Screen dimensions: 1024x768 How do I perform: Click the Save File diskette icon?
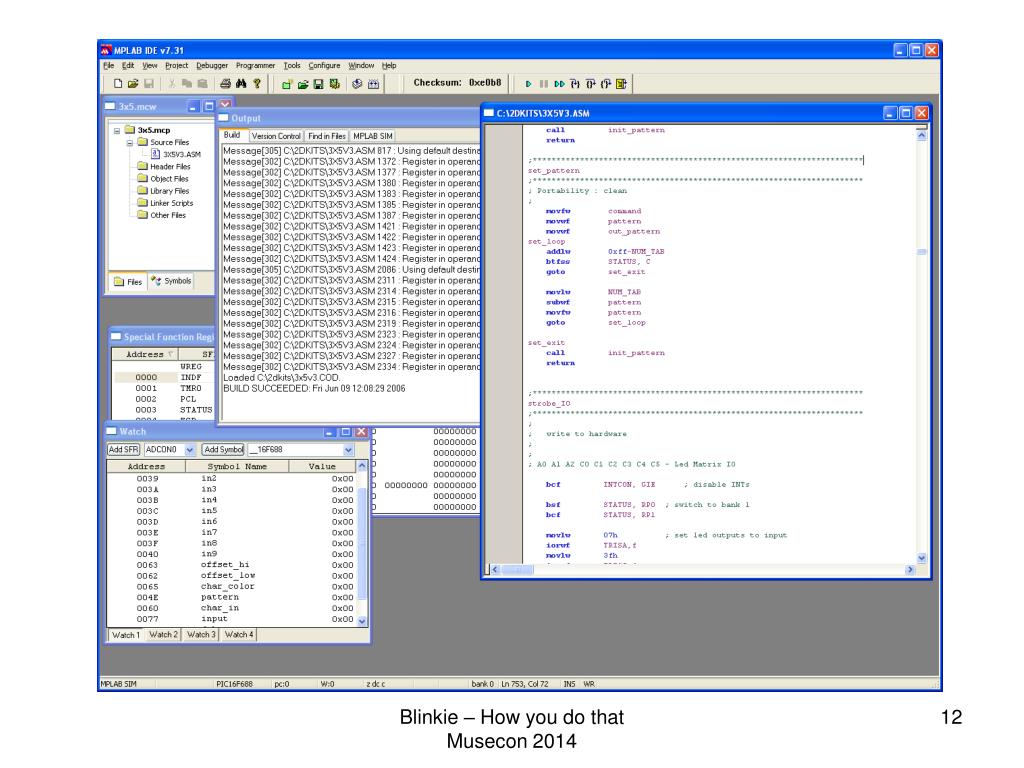[x=149, y=84]
